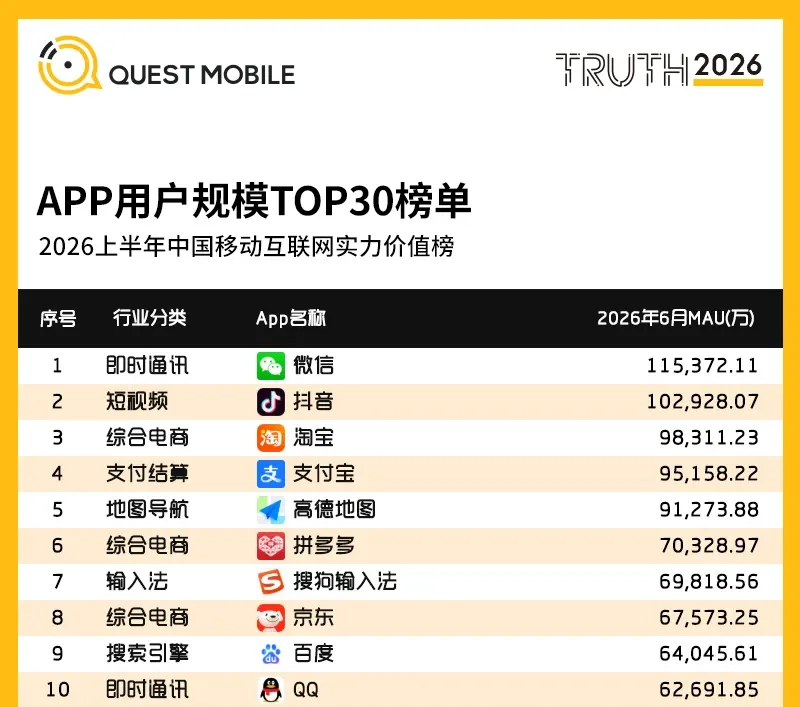Click the Pinduoduo app icon

point(270,545)
